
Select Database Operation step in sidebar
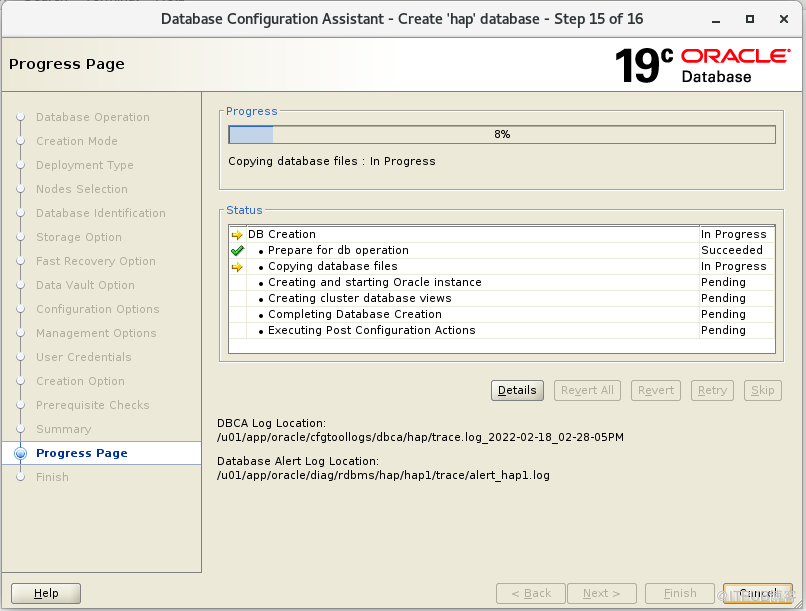[x=93, y=117]
